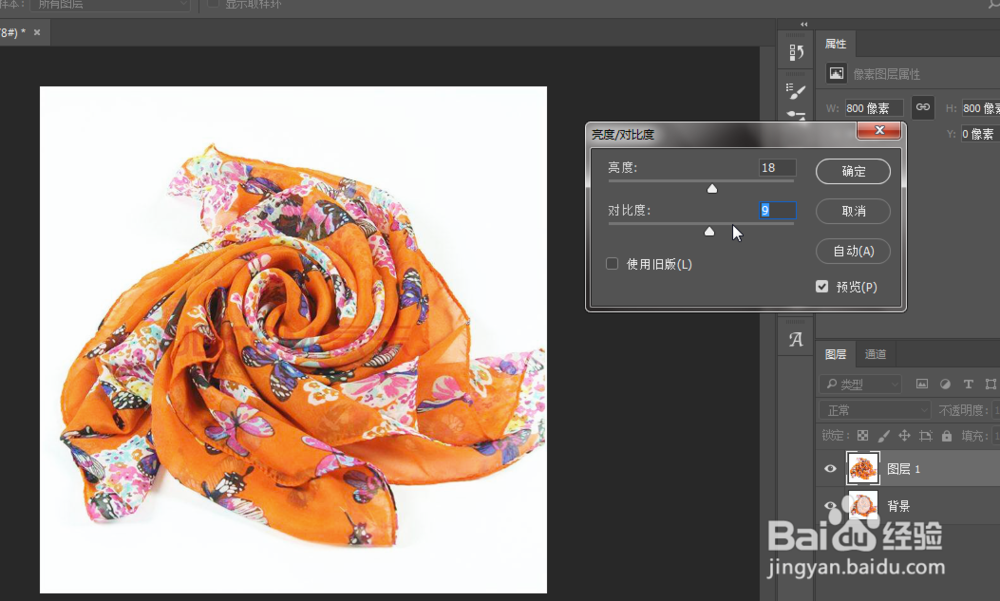Click the Y position field
The height and width of the screenshot is (601, 1000).
[980, 133]
